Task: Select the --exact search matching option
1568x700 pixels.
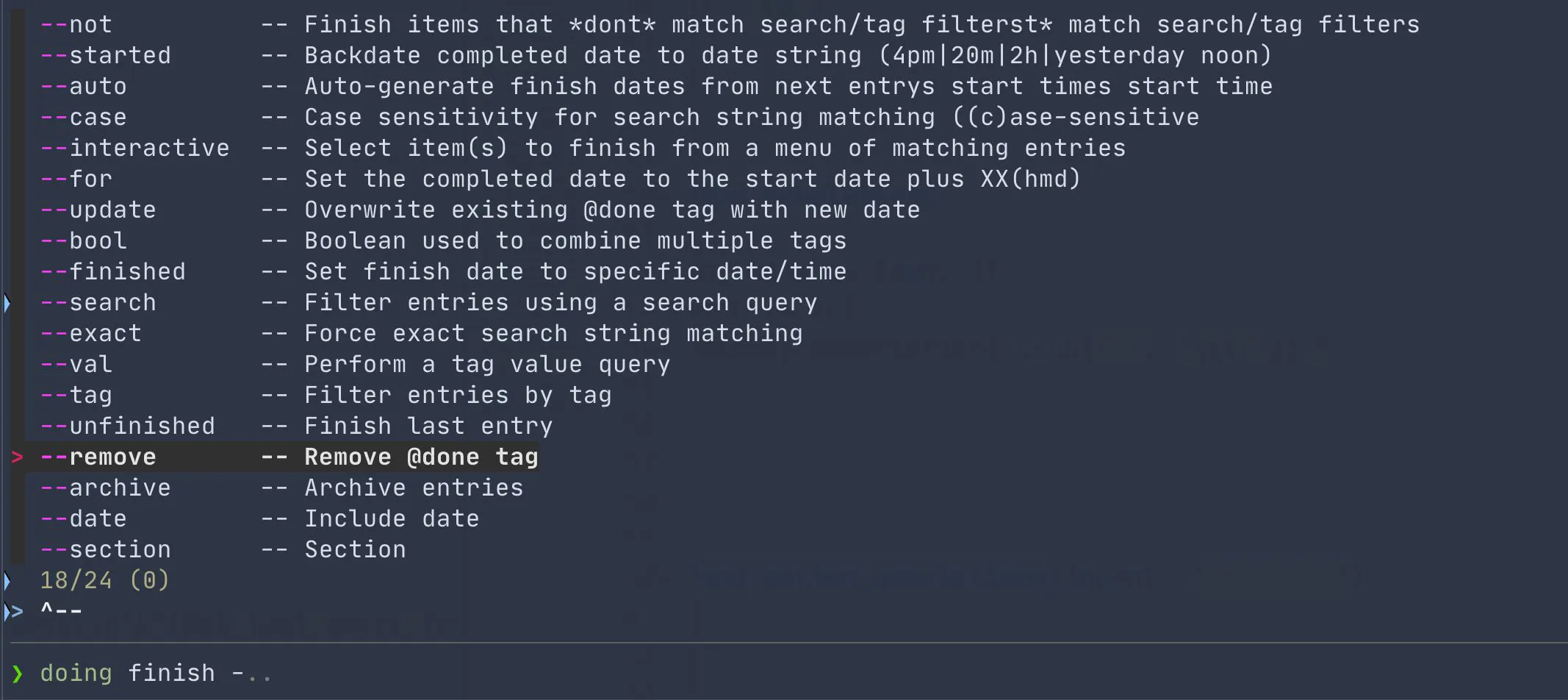Action: pos(91,334)
